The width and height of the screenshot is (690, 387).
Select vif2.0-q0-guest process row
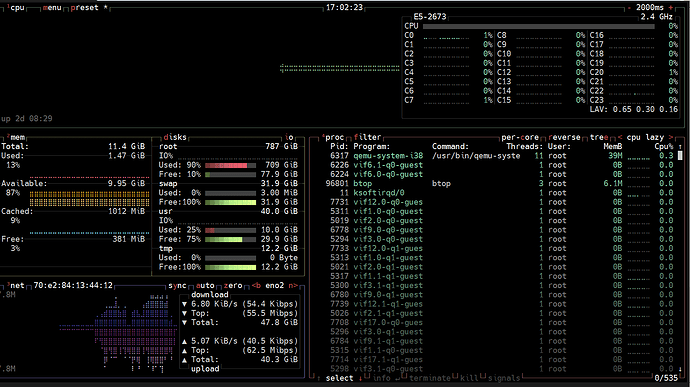click(x=499, y=220)
